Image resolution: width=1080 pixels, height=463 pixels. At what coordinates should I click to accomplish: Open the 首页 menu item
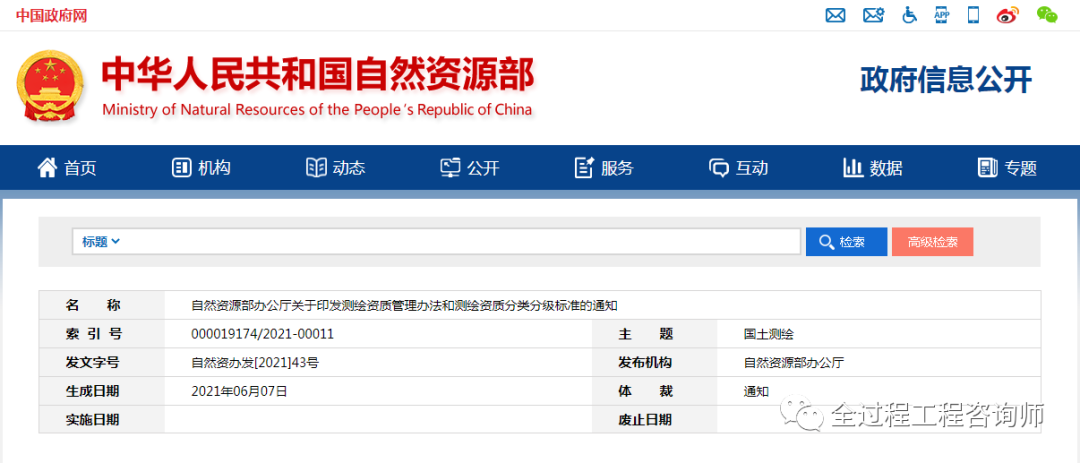(80, 168)
